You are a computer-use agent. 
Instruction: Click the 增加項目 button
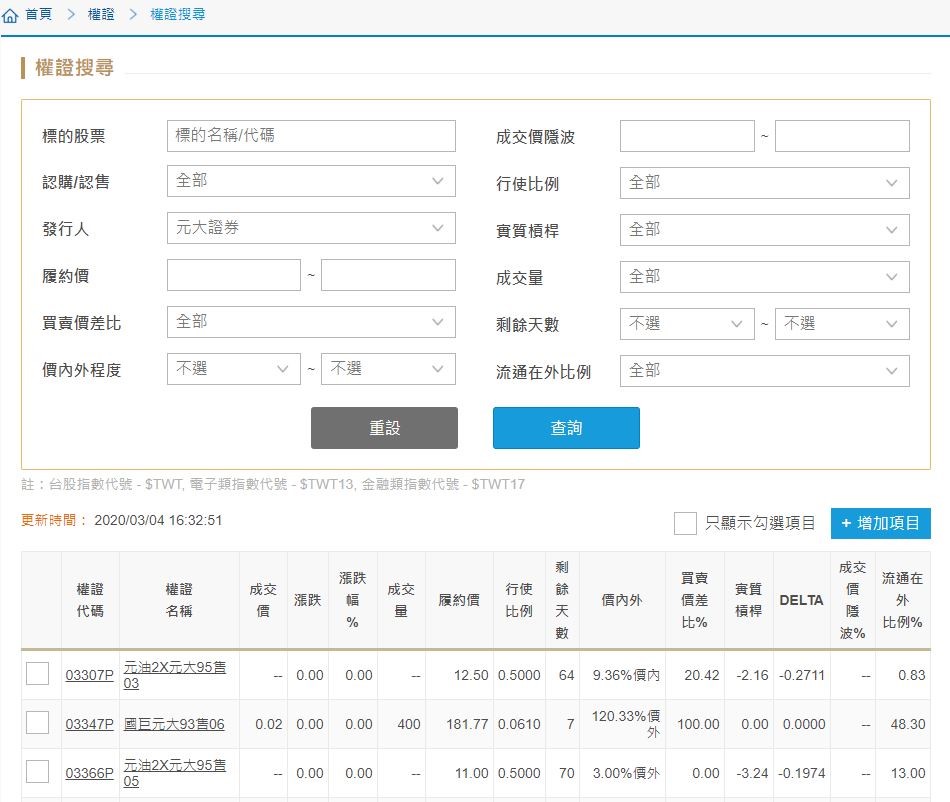[880, 523]
